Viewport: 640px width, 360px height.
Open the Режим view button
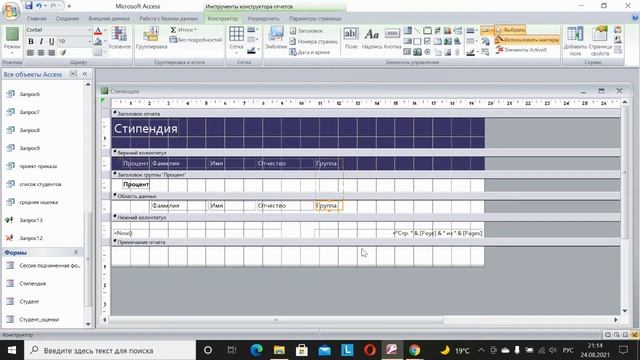(12, 40)
